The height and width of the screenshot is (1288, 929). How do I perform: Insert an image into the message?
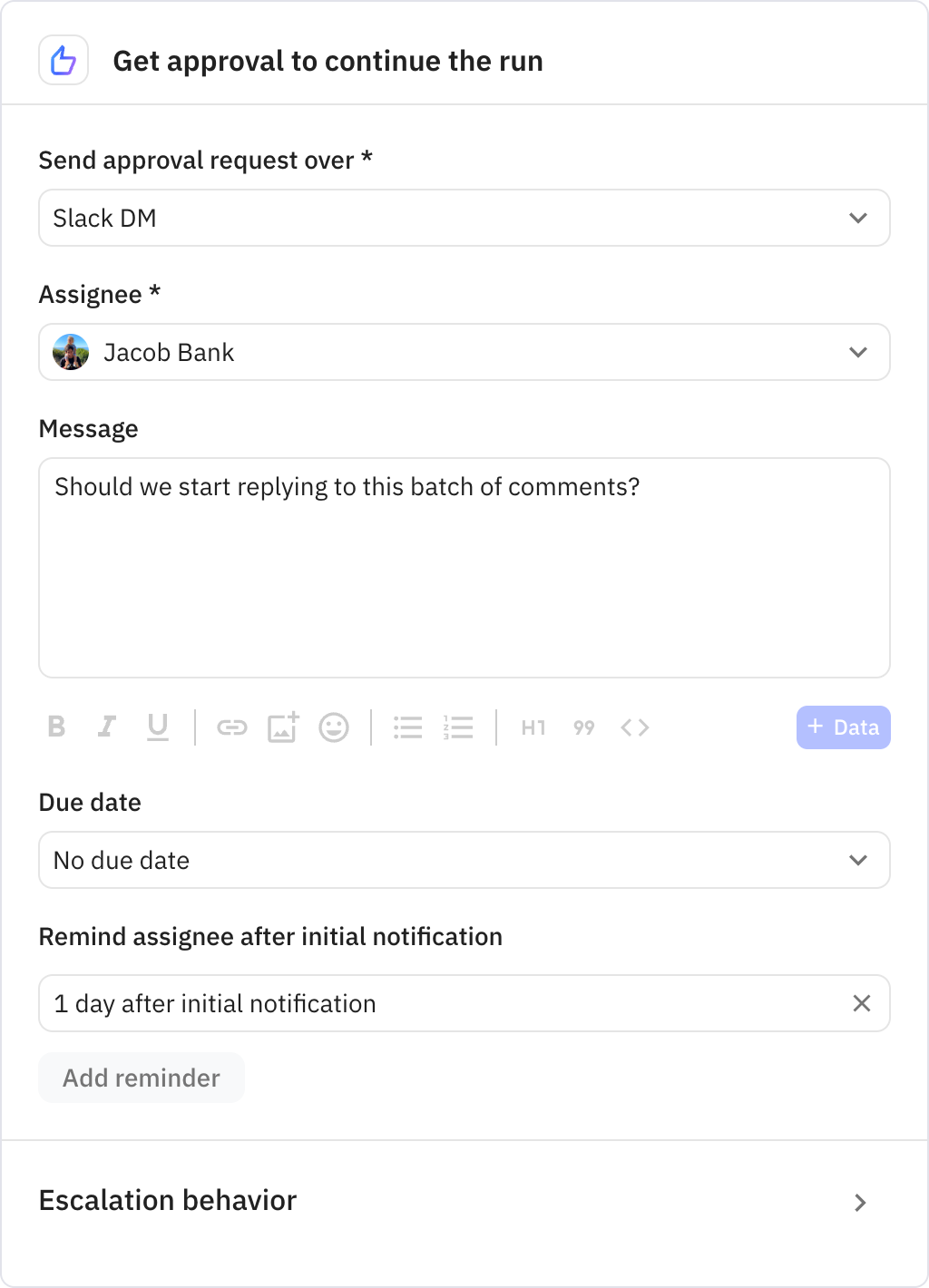pos(282,727)
